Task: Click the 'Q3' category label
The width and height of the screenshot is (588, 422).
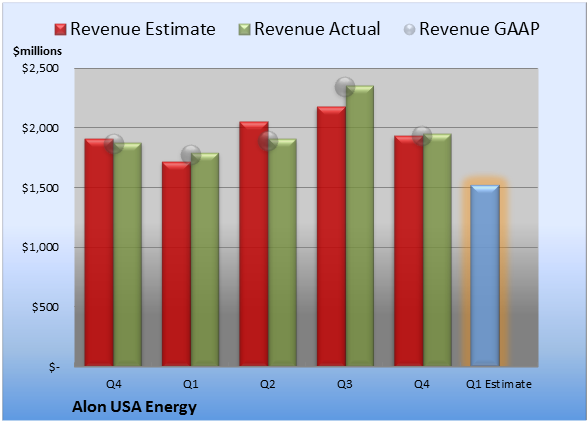Action: coord(345,384)
